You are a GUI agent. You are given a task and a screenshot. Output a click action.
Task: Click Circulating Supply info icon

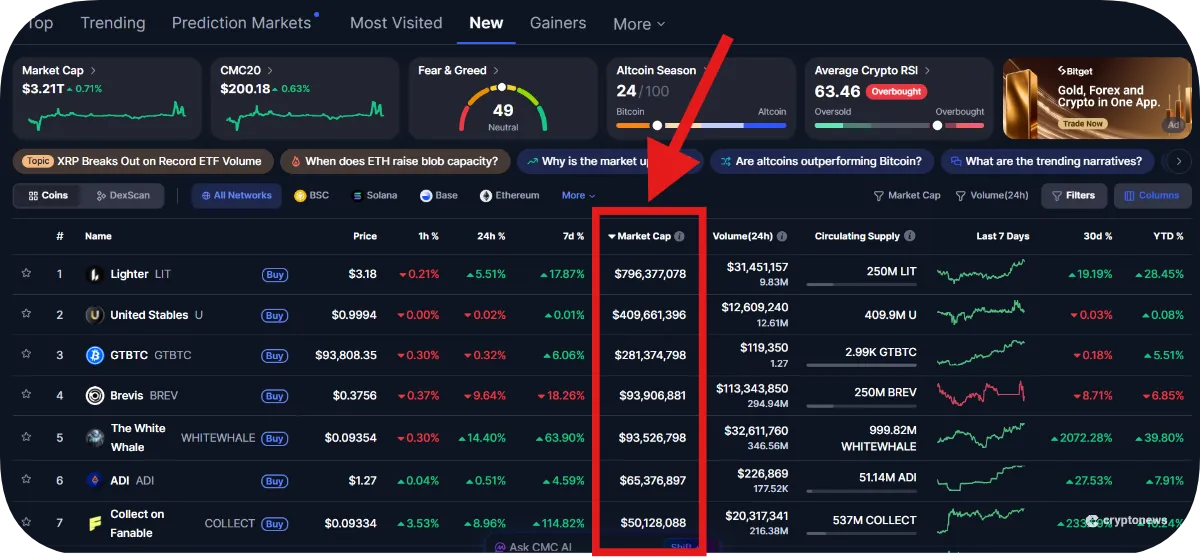(910, 237)
